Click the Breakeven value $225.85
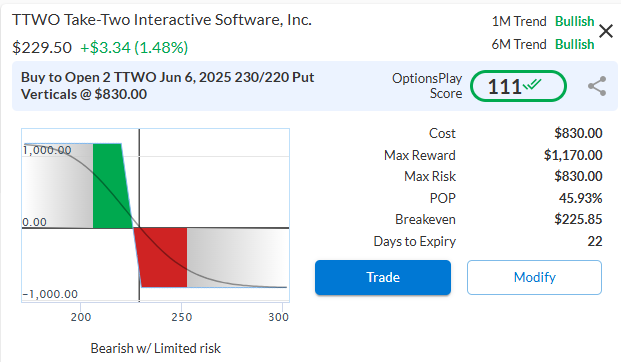 tap(578, 219)
